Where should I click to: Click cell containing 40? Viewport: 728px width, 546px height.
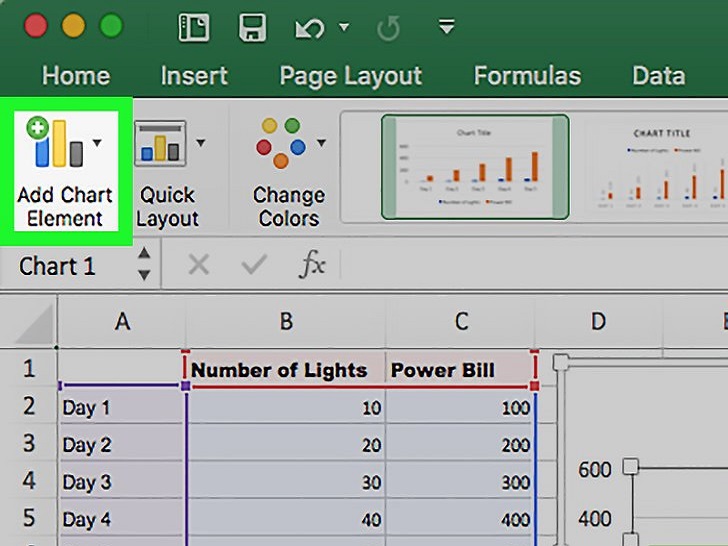click(286, 519)
